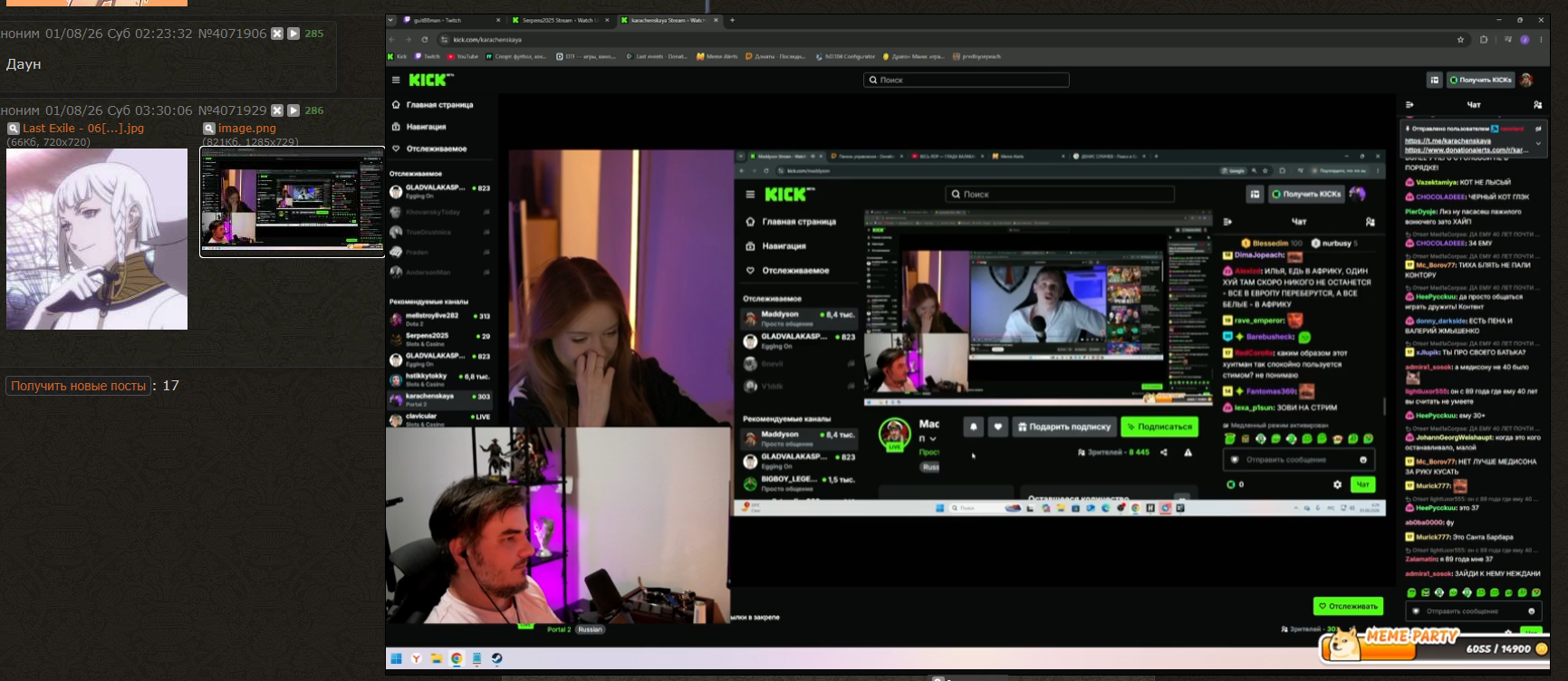Open the Last Exile - 06[...].jpg file link

[83, 129]
